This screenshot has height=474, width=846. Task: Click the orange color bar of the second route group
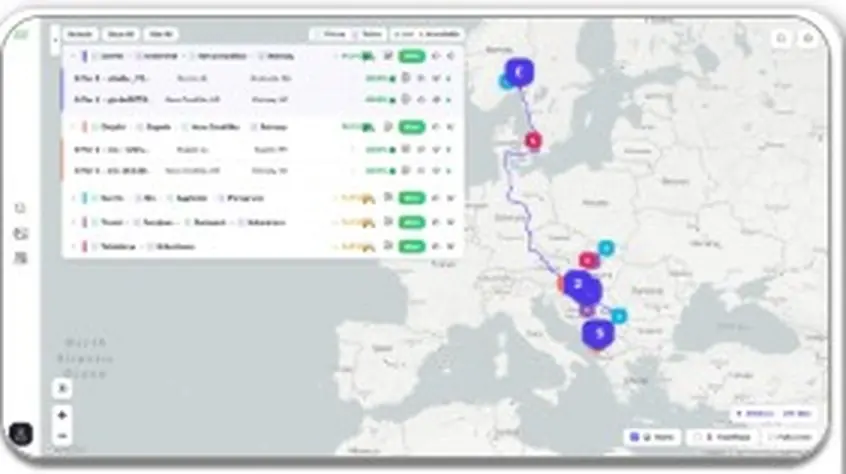84,127
